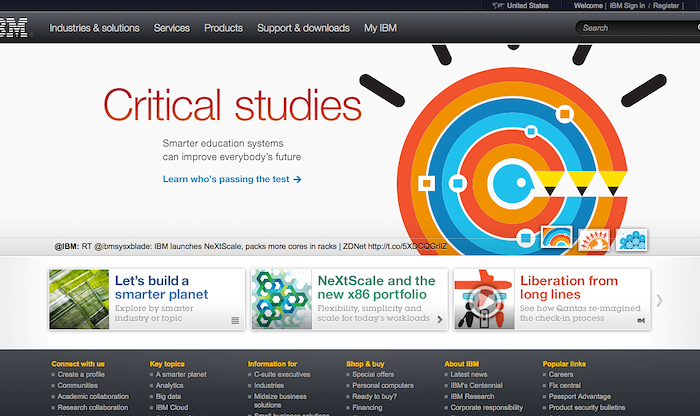Open Fix central link
The height and width of the screenshot is (416, 700).
point(565,386)
